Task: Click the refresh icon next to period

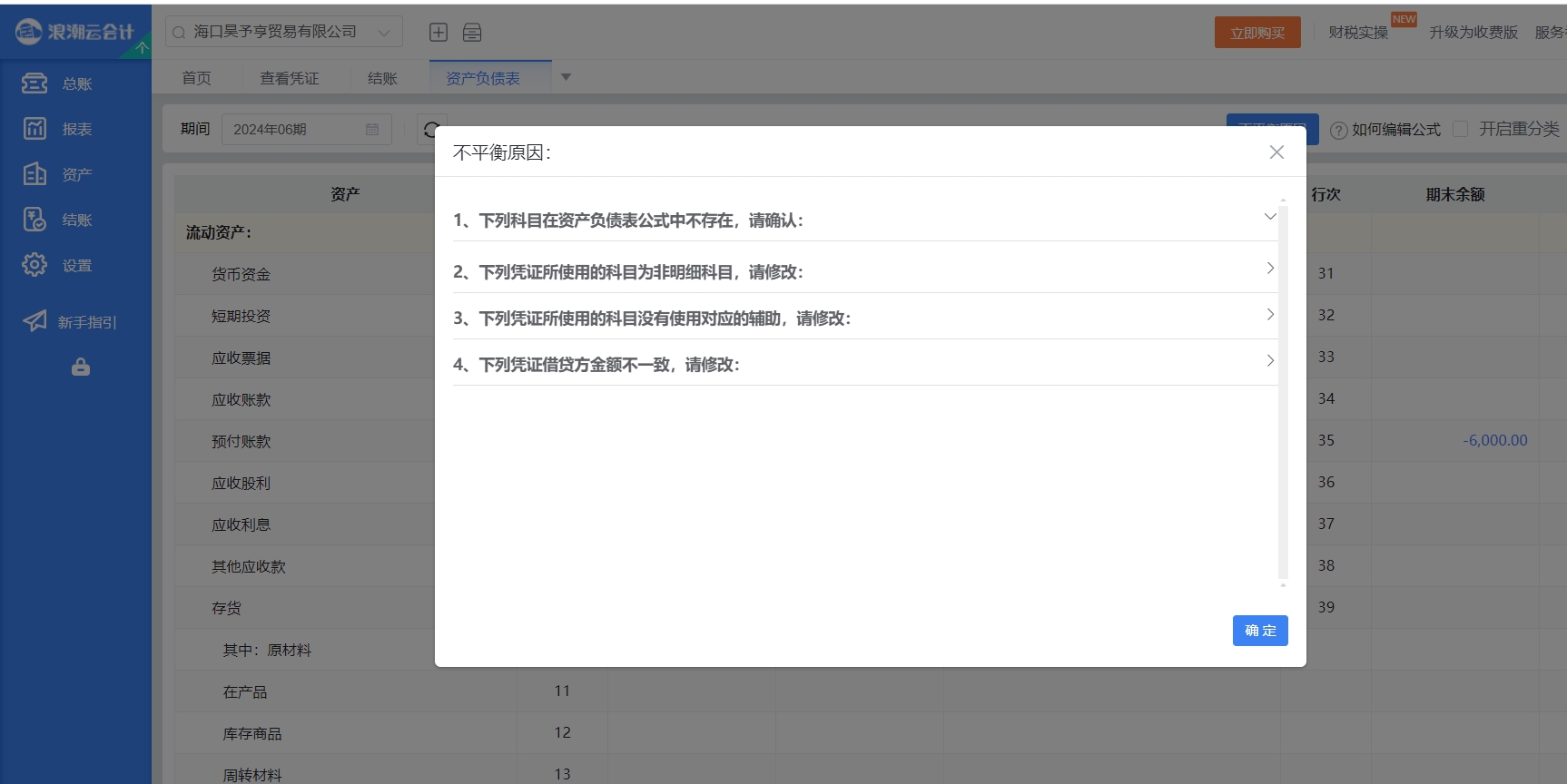Action: (430, 130)
